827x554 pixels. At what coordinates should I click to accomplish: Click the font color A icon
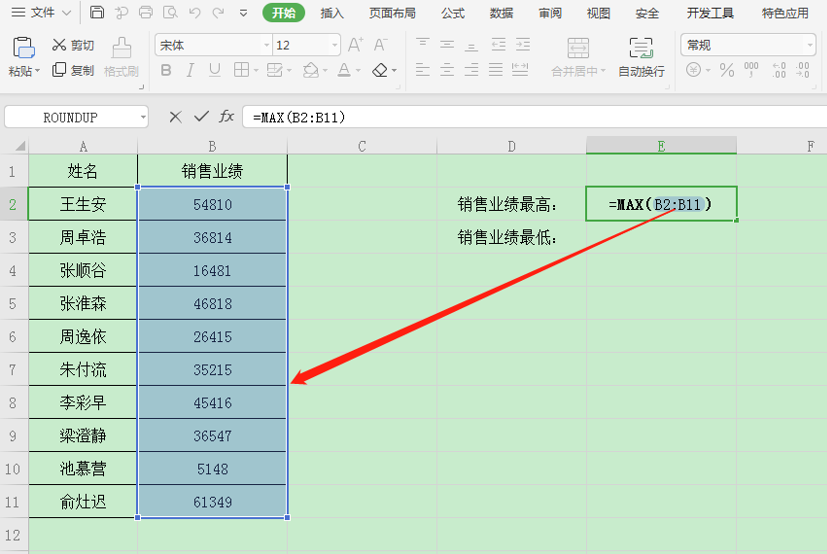(x=344, y=70)
